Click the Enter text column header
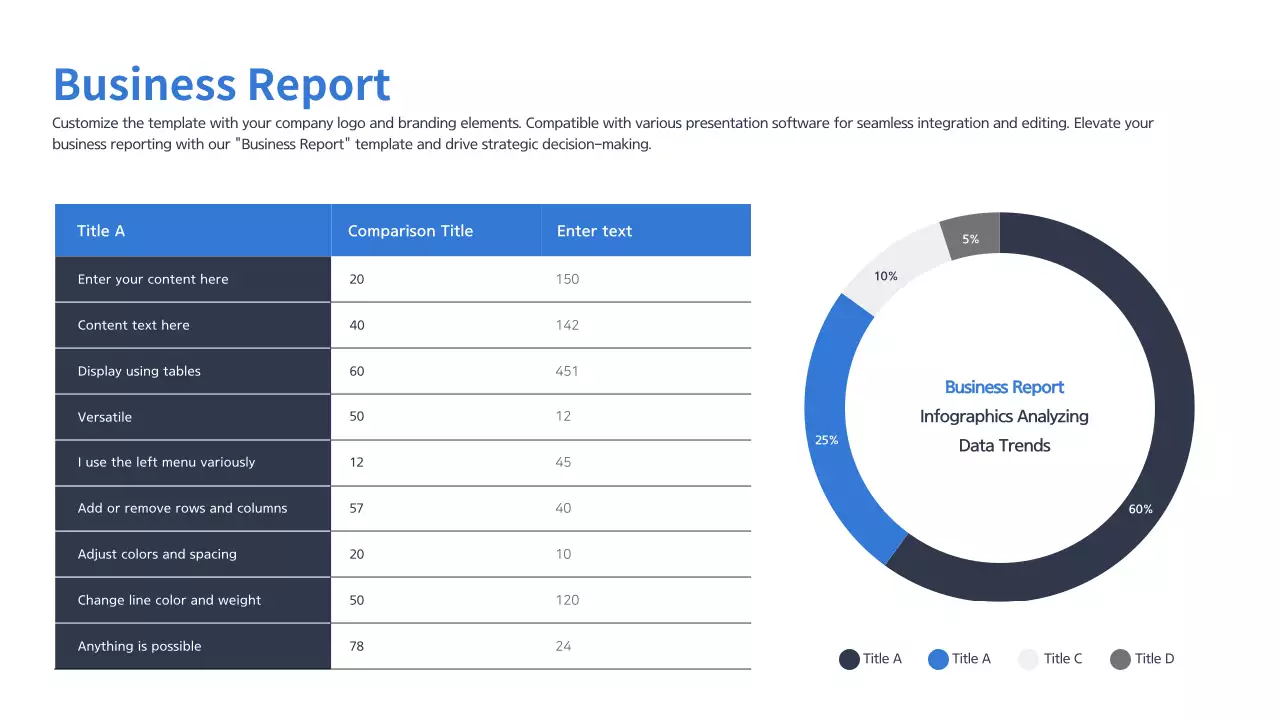The width and height of the screenshot is (1280, 720). coord(594,230)
